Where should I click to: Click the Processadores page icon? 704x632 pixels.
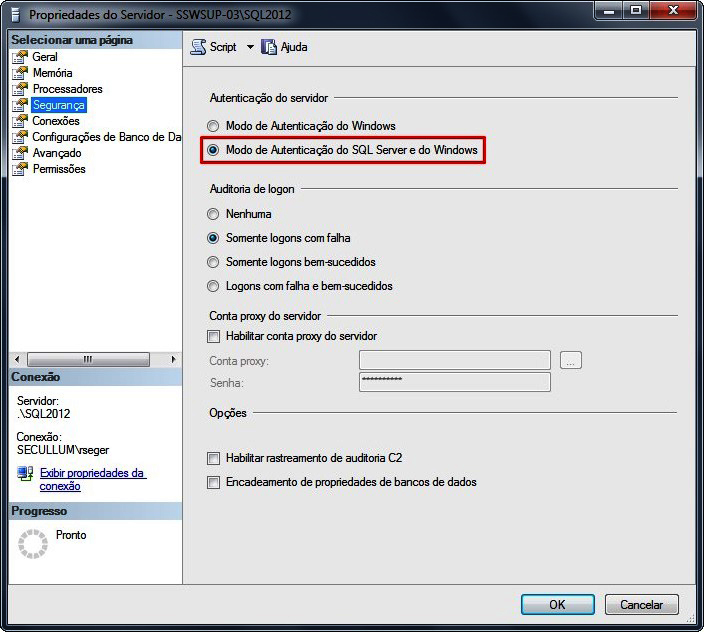[20, 89]
